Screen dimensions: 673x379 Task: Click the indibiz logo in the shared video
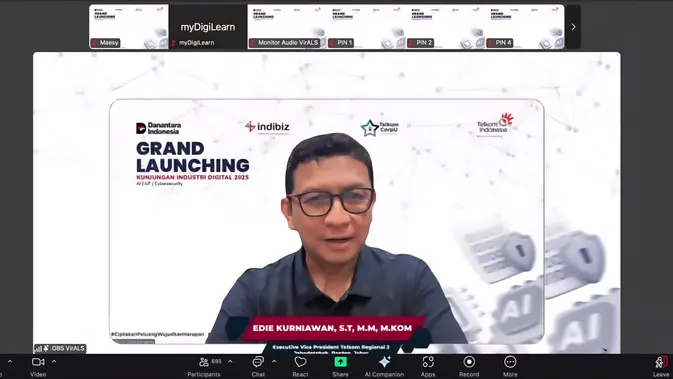tap(267, 127)
